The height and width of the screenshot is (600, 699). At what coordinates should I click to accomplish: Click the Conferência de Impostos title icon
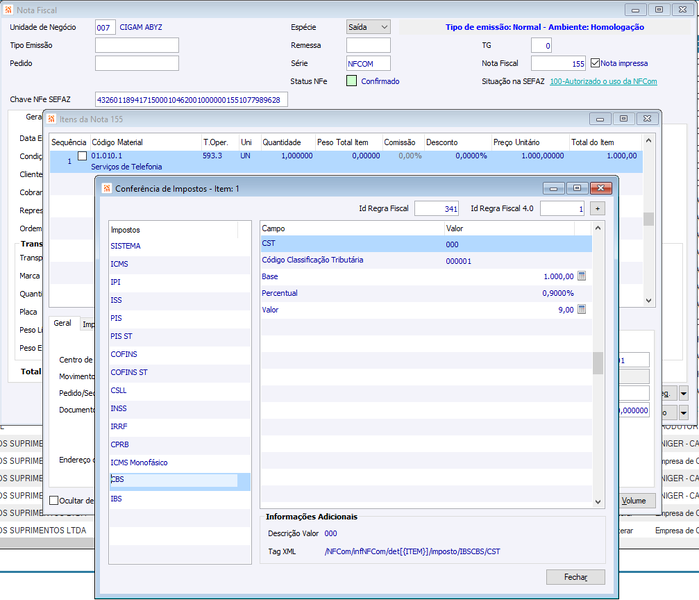click(x=107, y=189)
